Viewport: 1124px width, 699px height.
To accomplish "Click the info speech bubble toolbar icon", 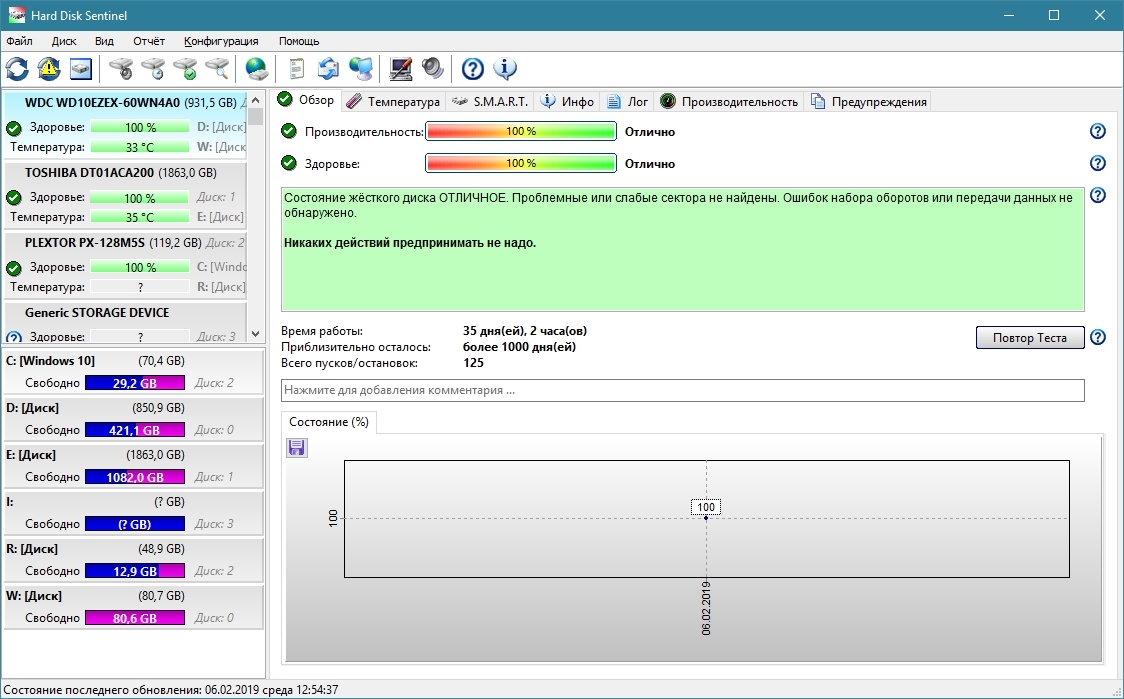I will point(505,69).
